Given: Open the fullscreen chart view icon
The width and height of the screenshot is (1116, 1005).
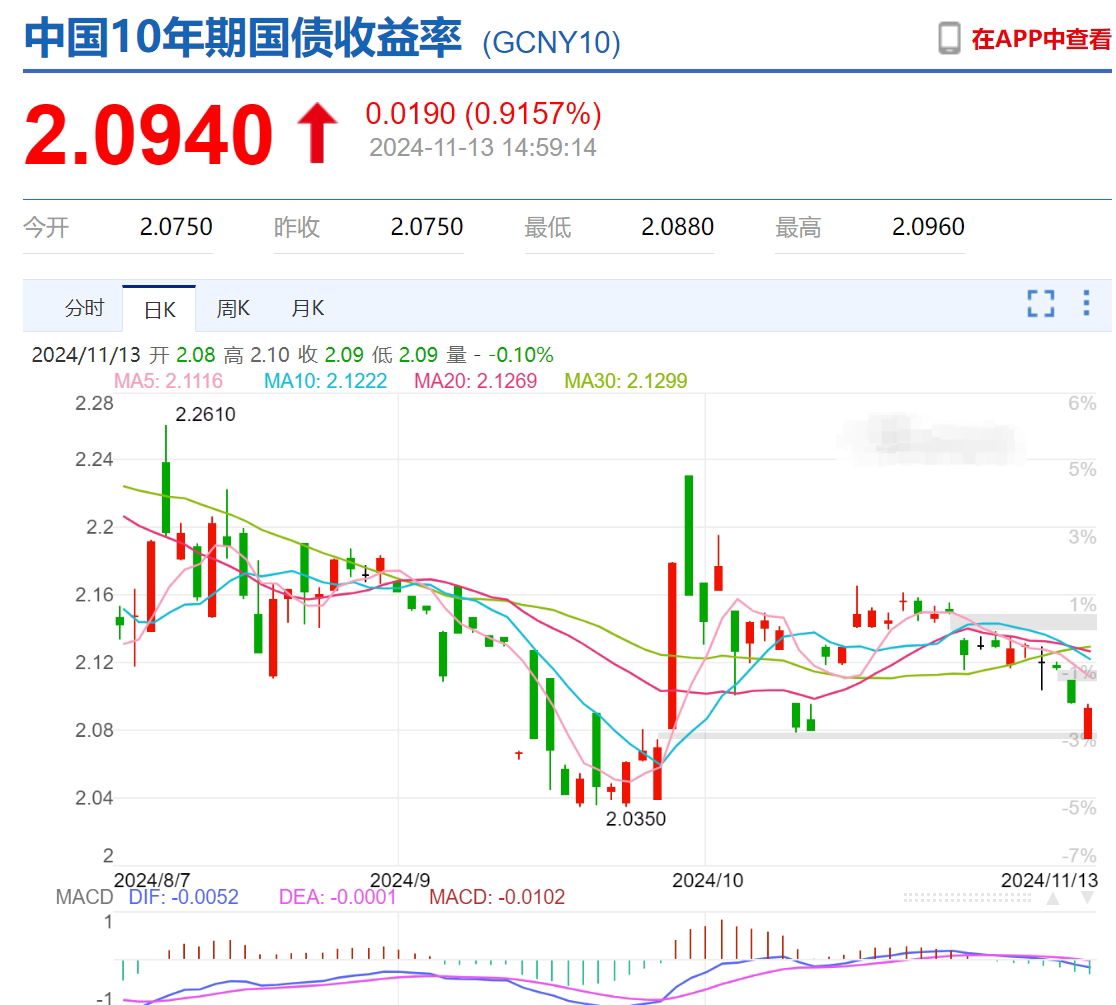Looking at the screenshot, I should click(x=1041, y=304).
